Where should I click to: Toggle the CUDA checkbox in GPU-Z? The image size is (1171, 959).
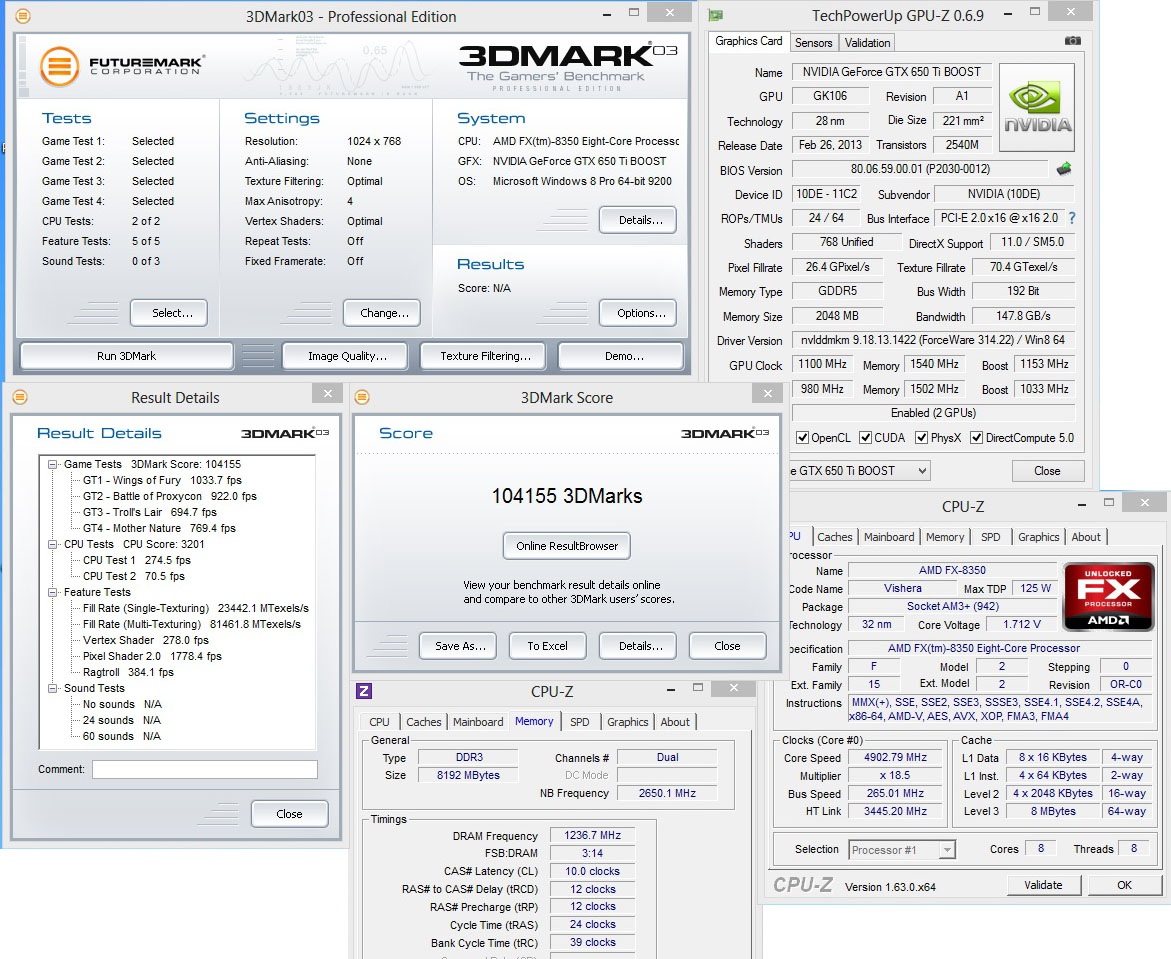coord(866,438)
